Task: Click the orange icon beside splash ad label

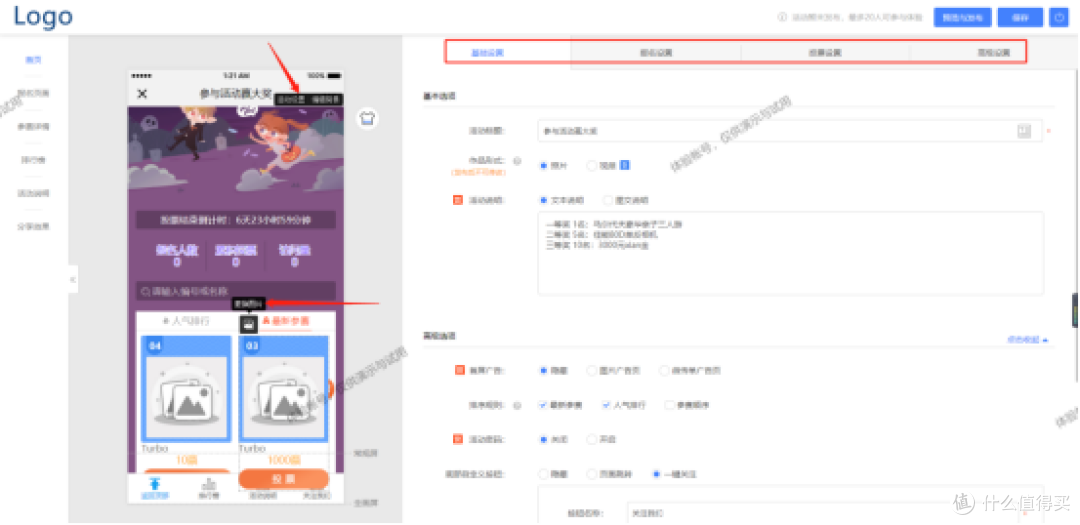Action: click(459, 371)
